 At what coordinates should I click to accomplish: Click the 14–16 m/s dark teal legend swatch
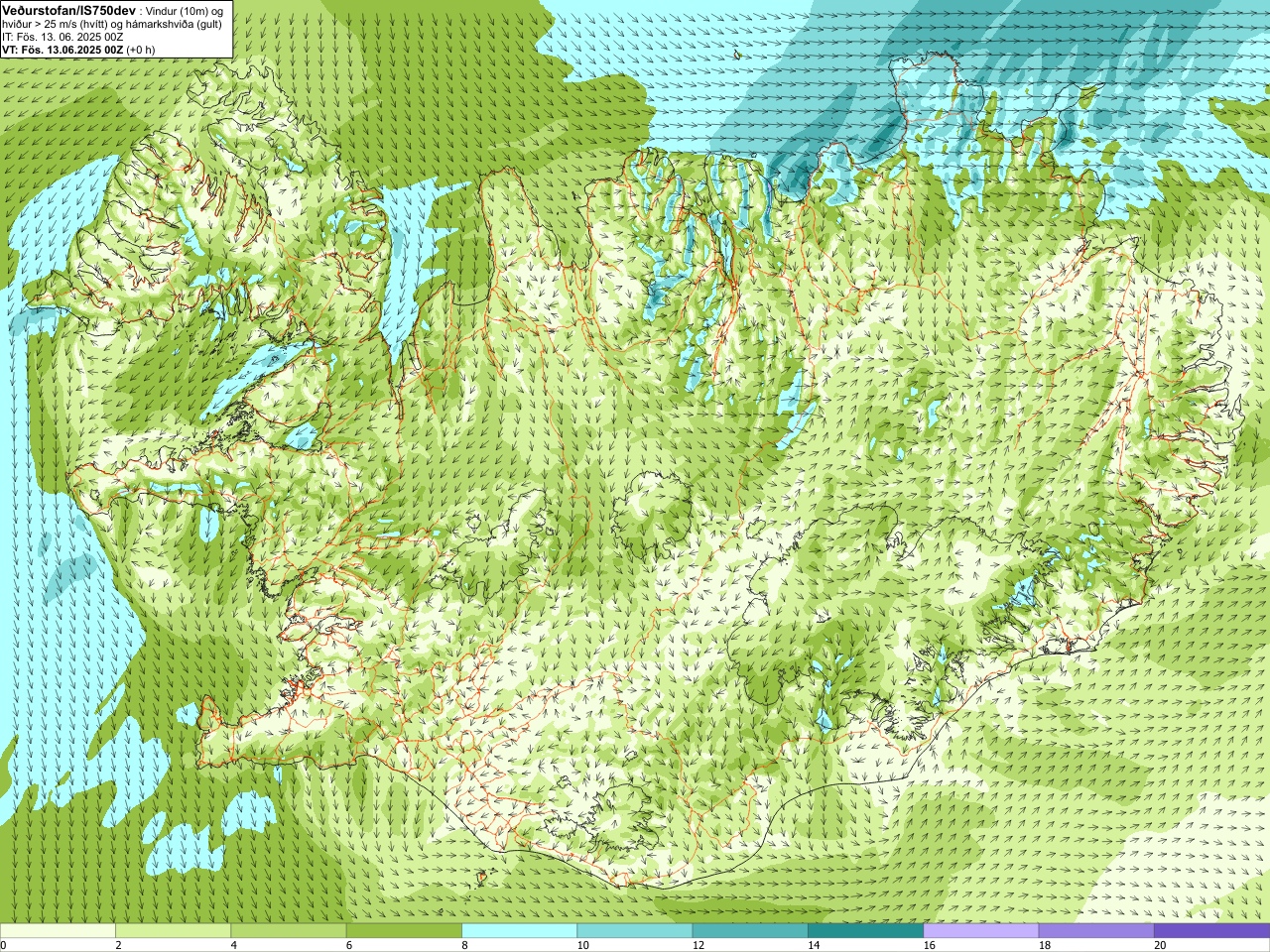tap(866, 931)
